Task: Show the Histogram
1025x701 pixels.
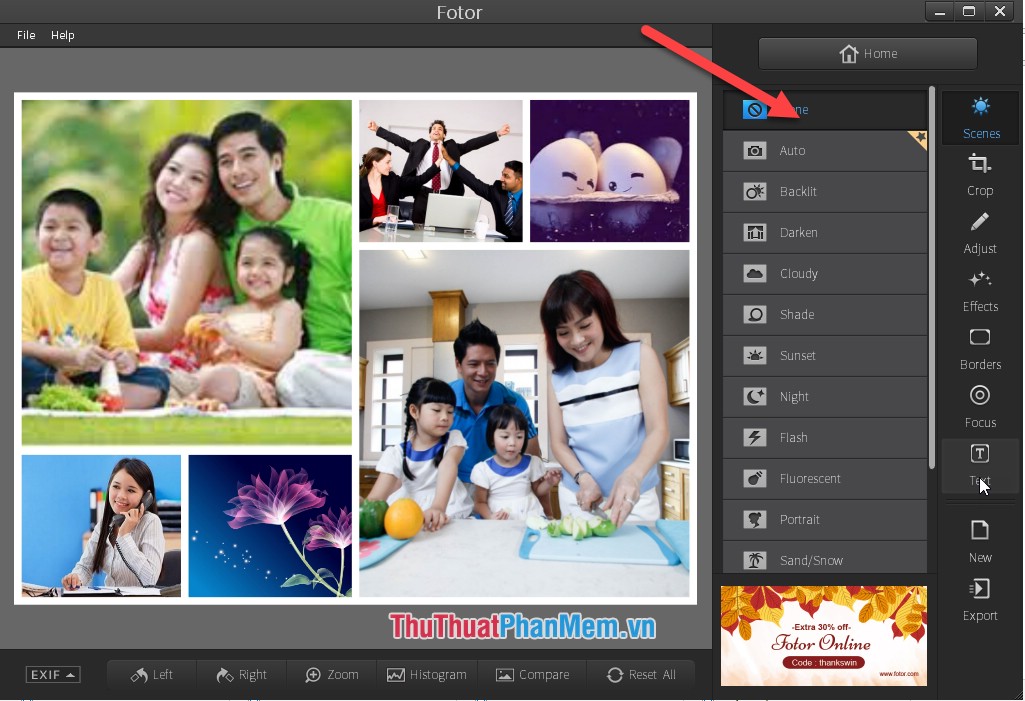Action: tap(427, 674)
